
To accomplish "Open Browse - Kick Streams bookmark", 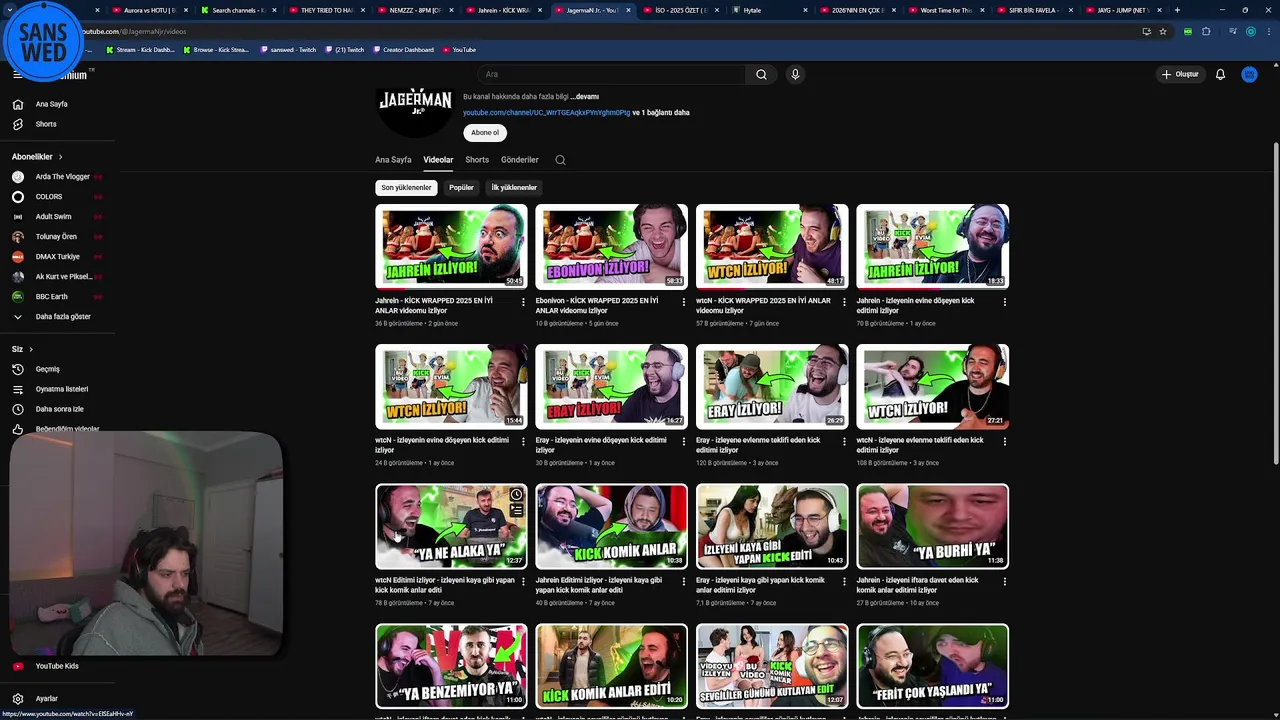I will point(216,50).
